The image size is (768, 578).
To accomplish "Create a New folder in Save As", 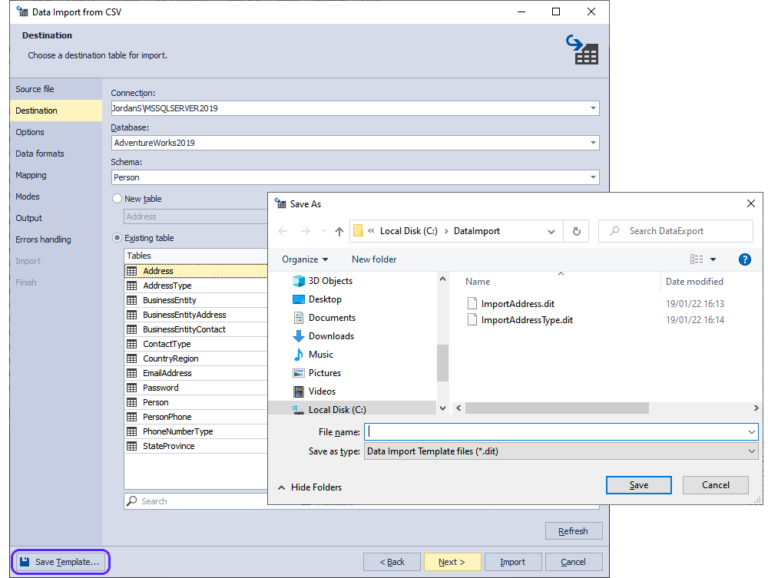I will 374,259.
